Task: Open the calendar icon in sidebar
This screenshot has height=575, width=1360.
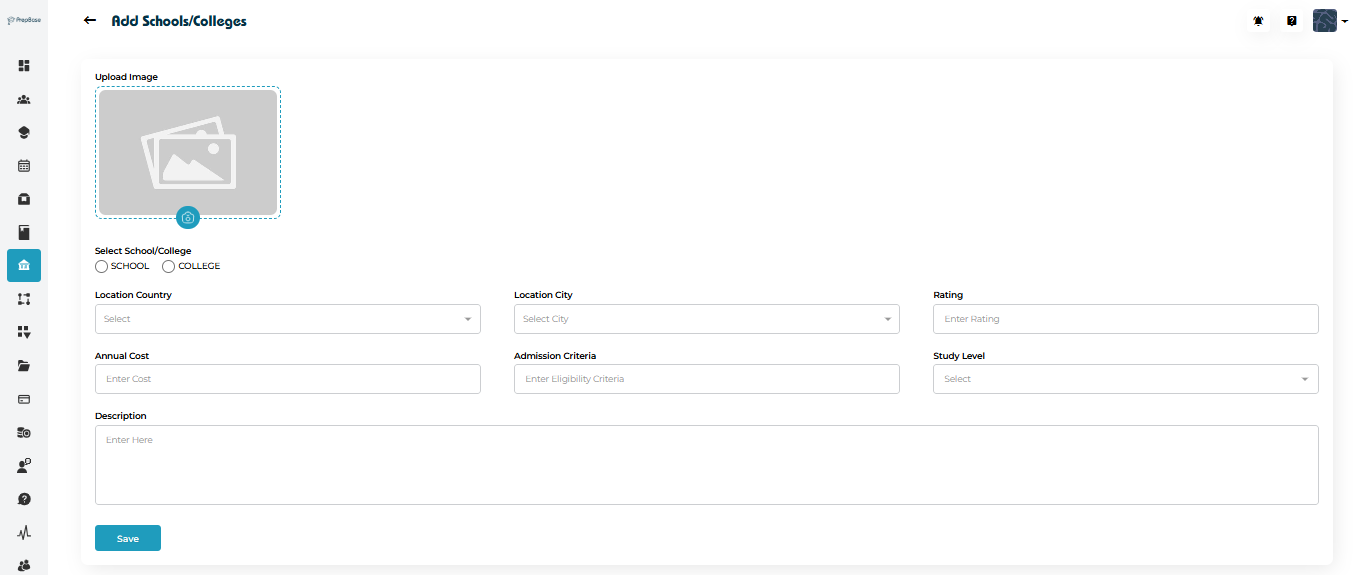Action: (24, 166)
